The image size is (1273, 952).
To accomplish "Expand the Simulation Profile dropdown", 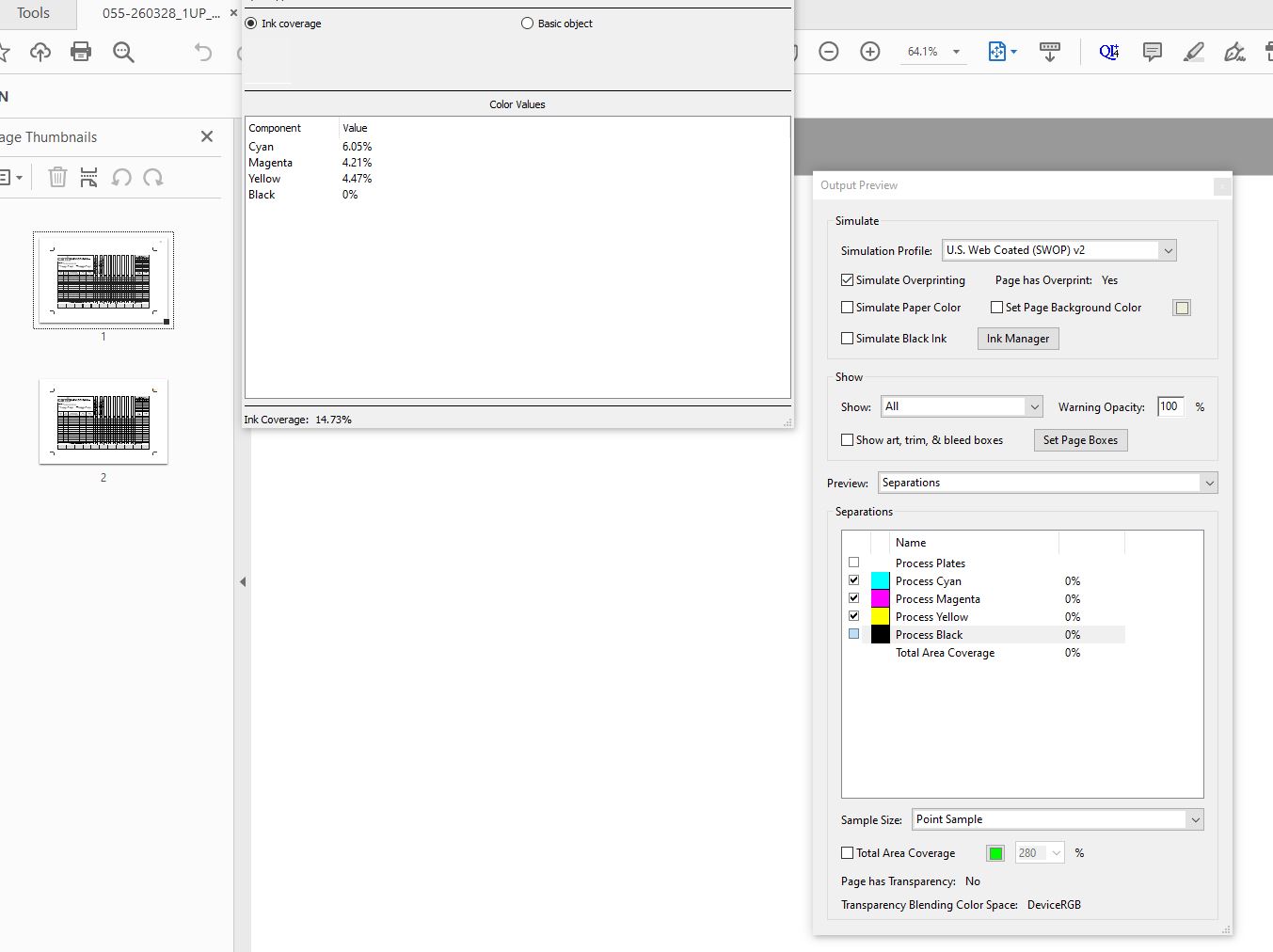I will click(1168, 250).
